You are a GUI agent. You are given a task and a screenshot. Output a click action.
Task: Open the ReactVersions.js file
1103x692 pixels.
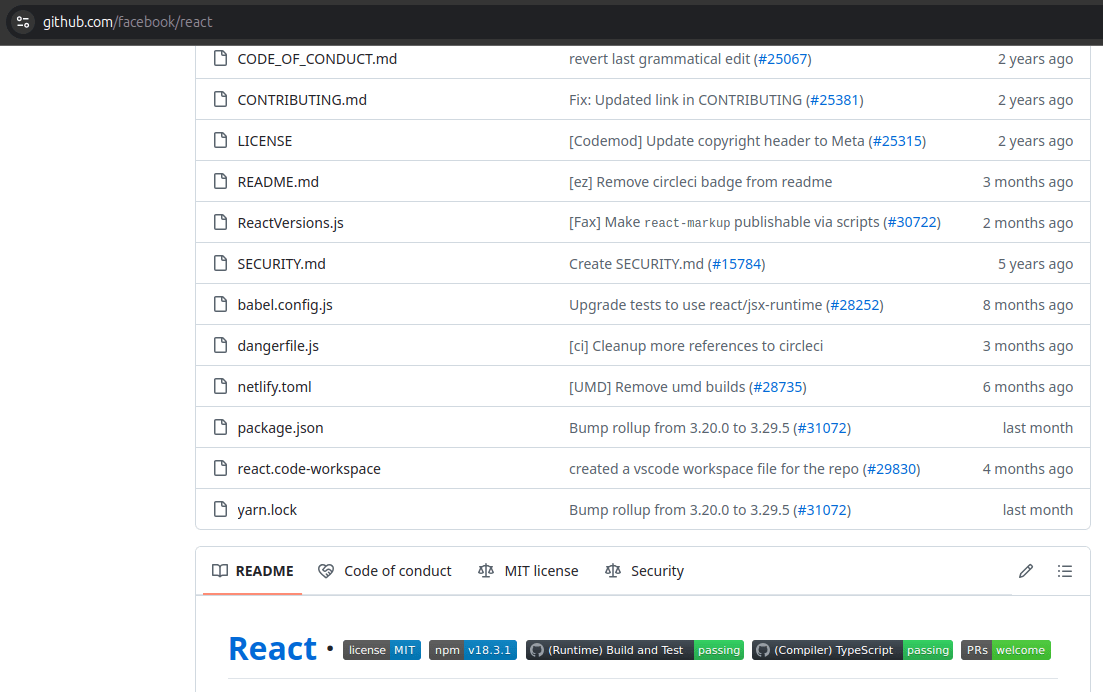pos(291,223)
